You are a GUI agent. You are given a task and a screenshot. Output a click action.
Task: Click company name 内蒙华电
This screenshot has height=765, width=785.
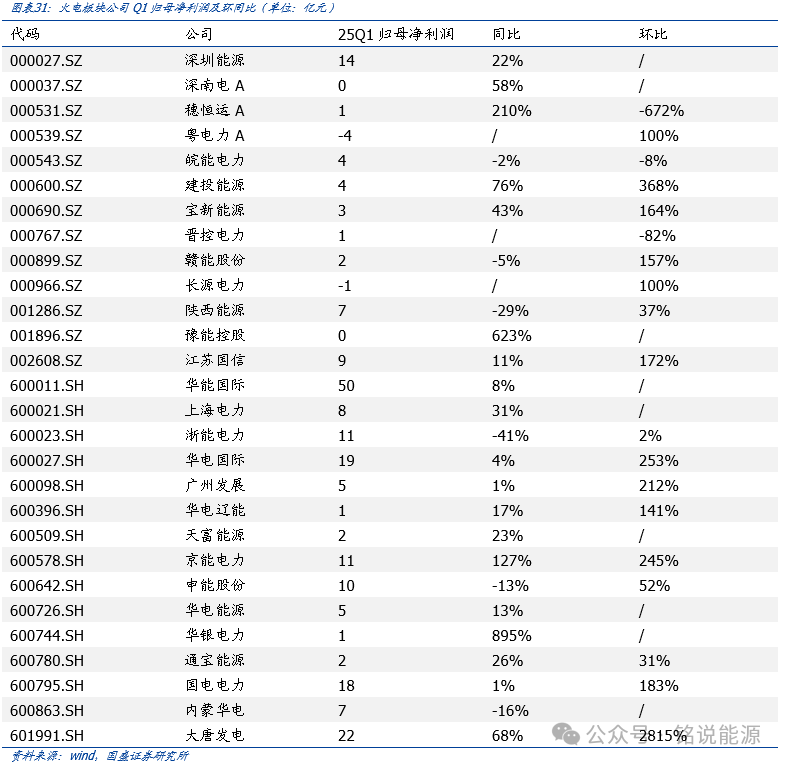(x=215, y=711)
